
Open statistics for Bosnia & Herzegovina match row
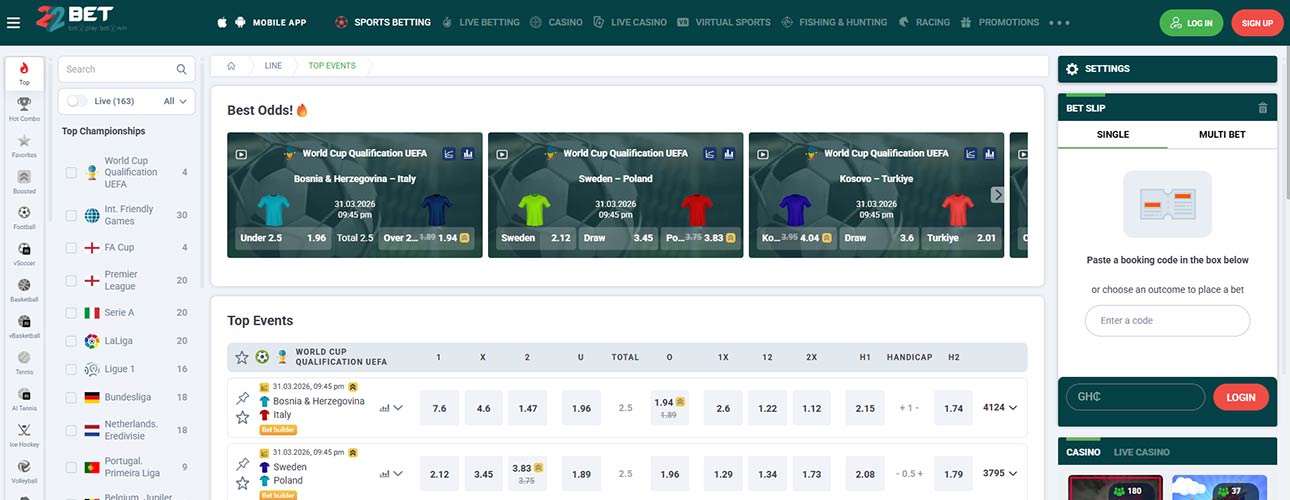pos(384,408)
